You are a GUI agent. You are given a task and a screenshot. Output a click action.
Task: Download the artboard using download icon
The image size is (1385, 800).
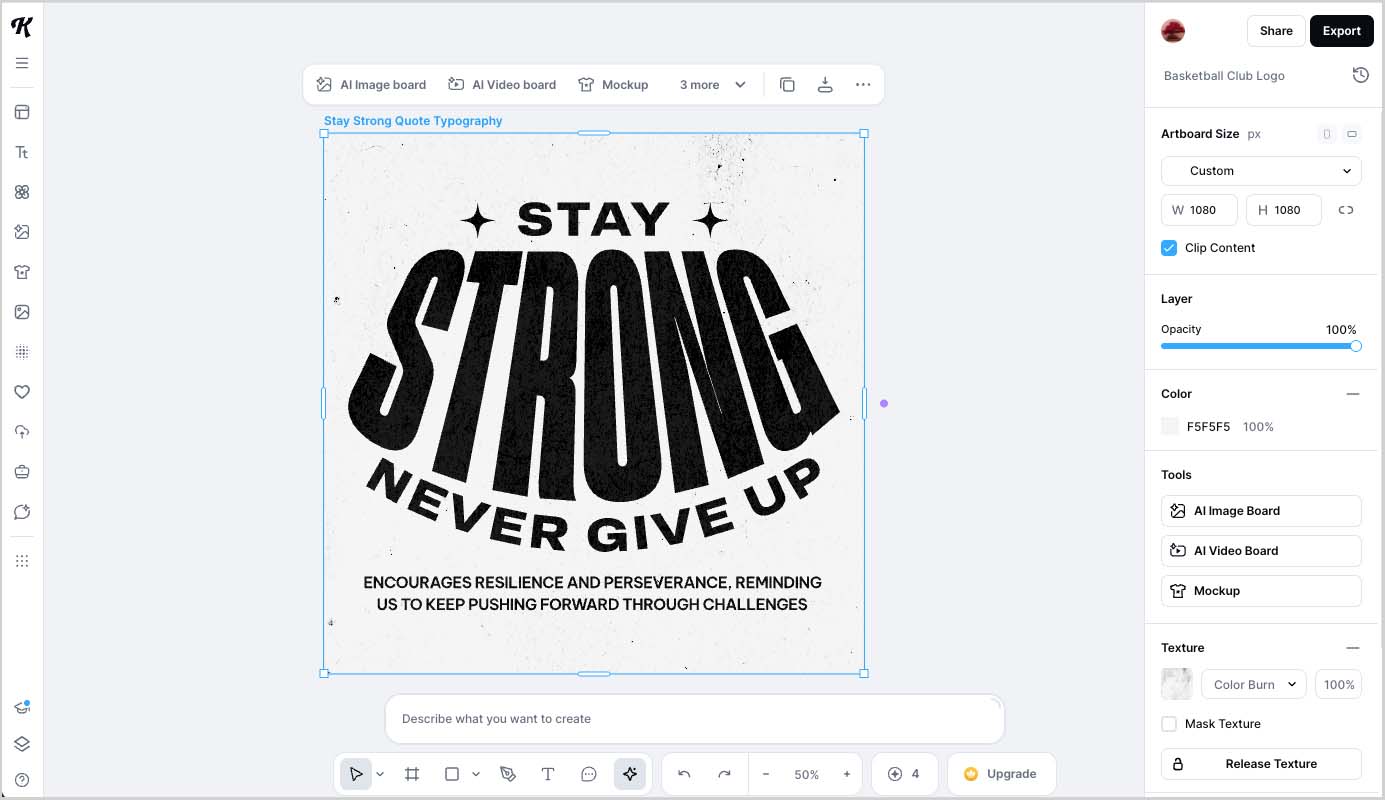pos(825,85)
